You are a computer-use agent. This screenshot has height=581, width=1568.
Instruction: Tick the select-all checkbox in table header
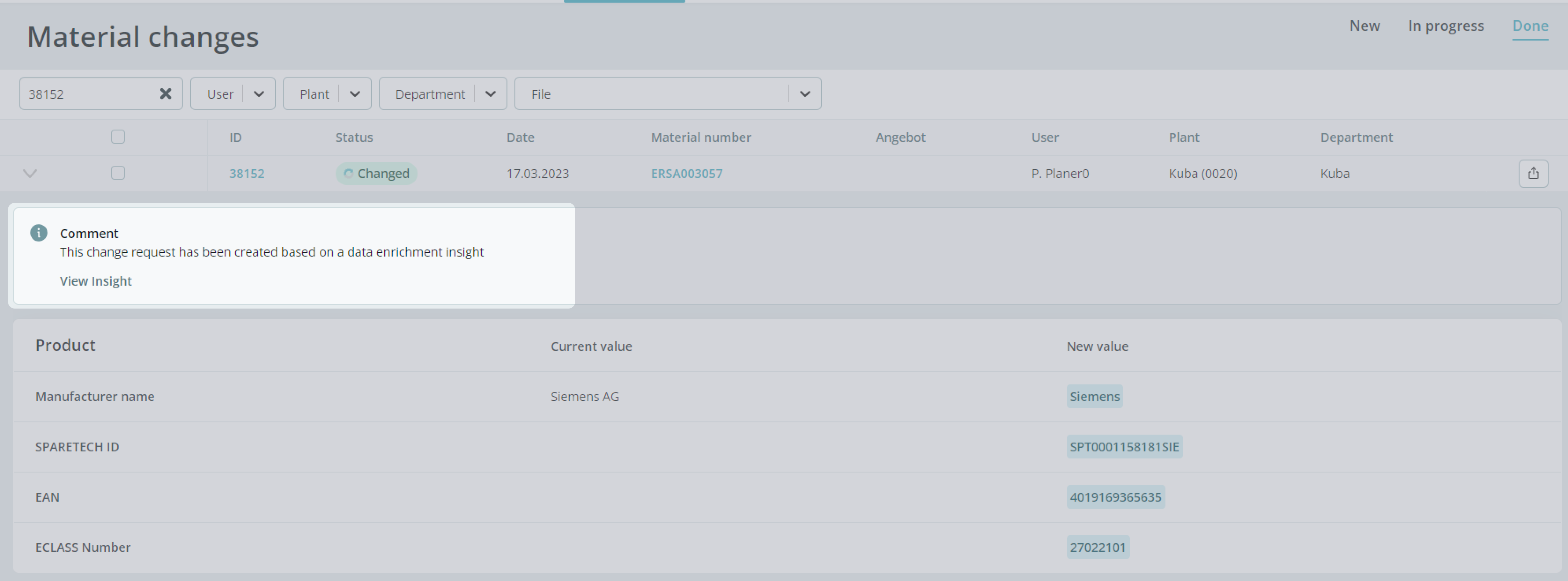(x=118, y=137)
